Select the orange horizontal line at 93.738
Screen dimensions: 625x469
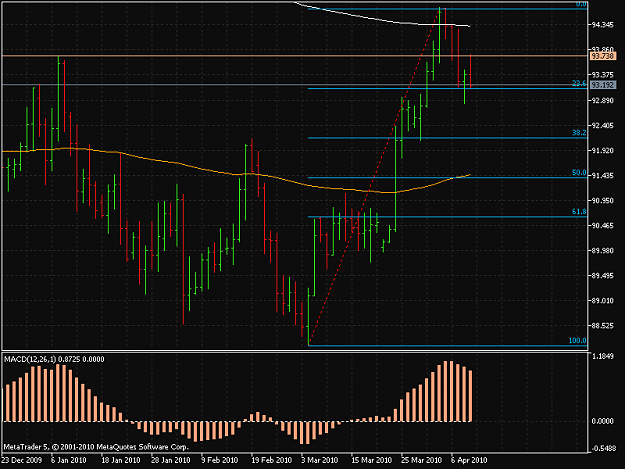point(295,56)
